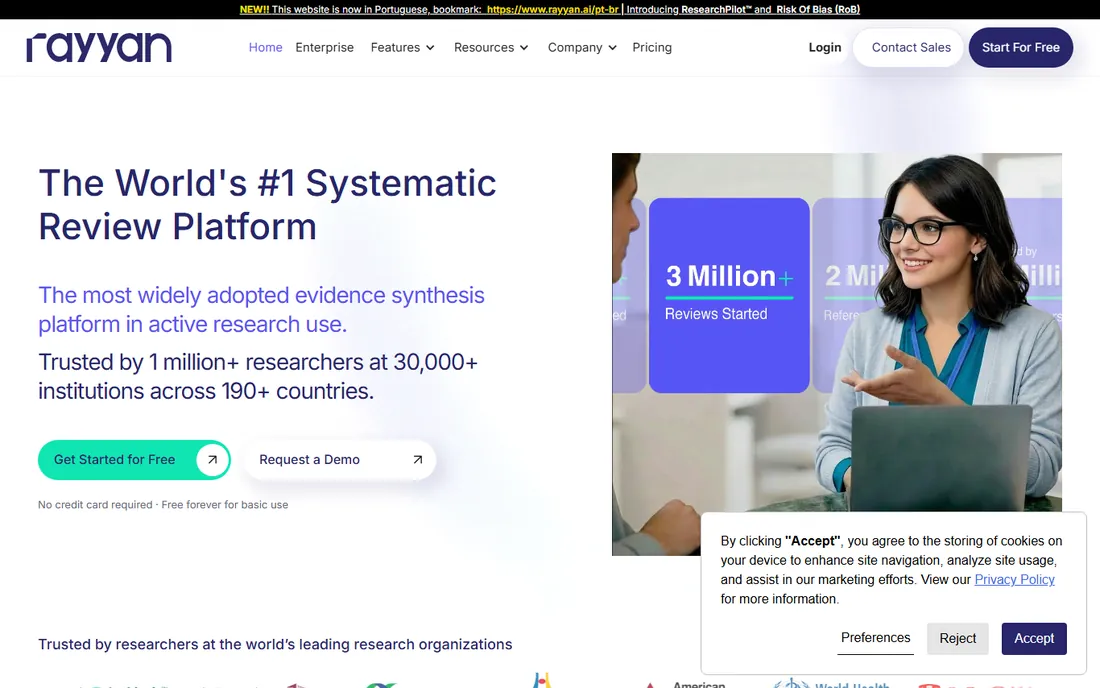Click the Start For Free button

(x=1021, y=48)
